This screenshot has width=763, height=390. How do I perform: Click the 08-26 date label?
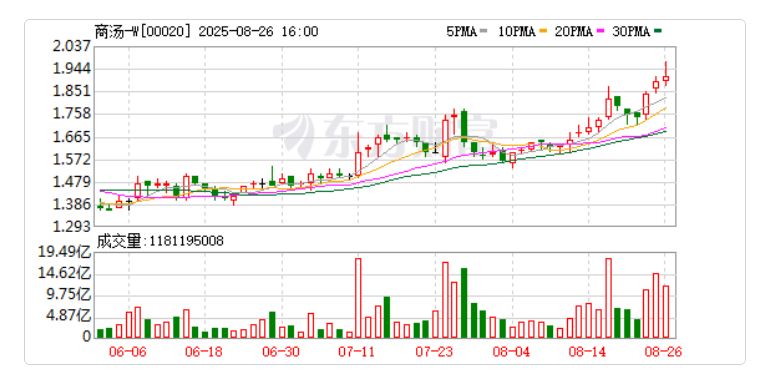point(663,352)
